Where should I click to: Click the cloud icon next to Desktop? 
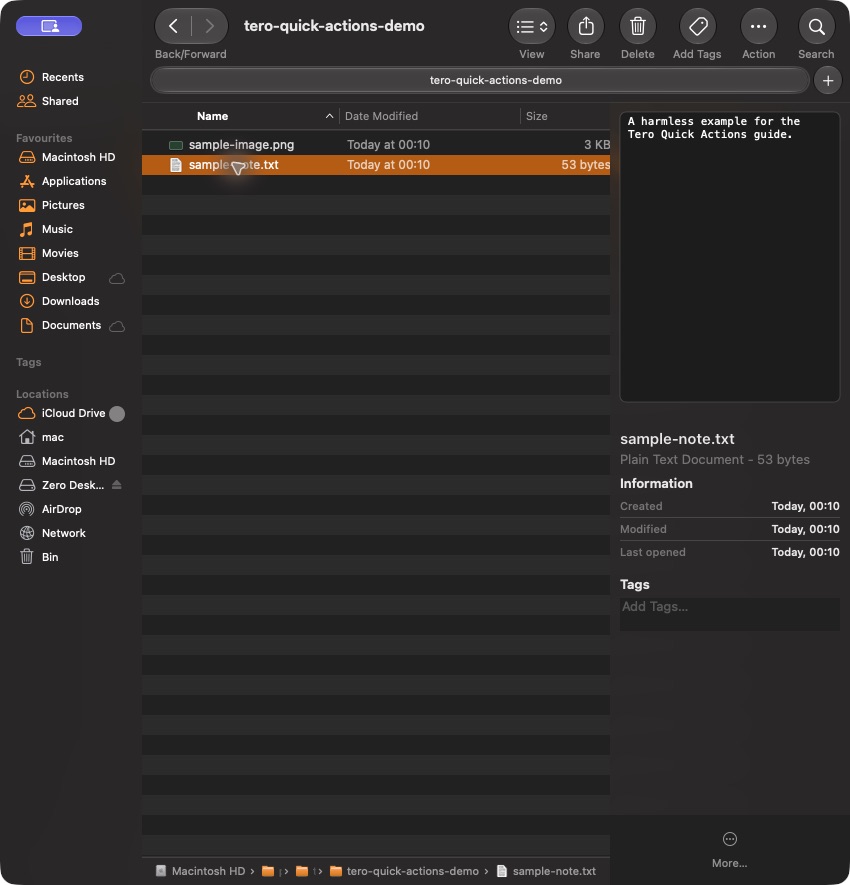click(x=117, y=278)
